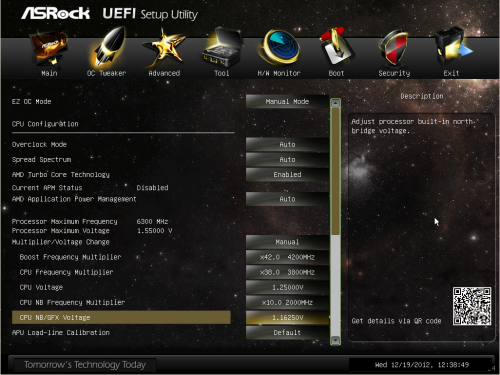Select the AMD Turbo Core Technology label

(61, 175)
